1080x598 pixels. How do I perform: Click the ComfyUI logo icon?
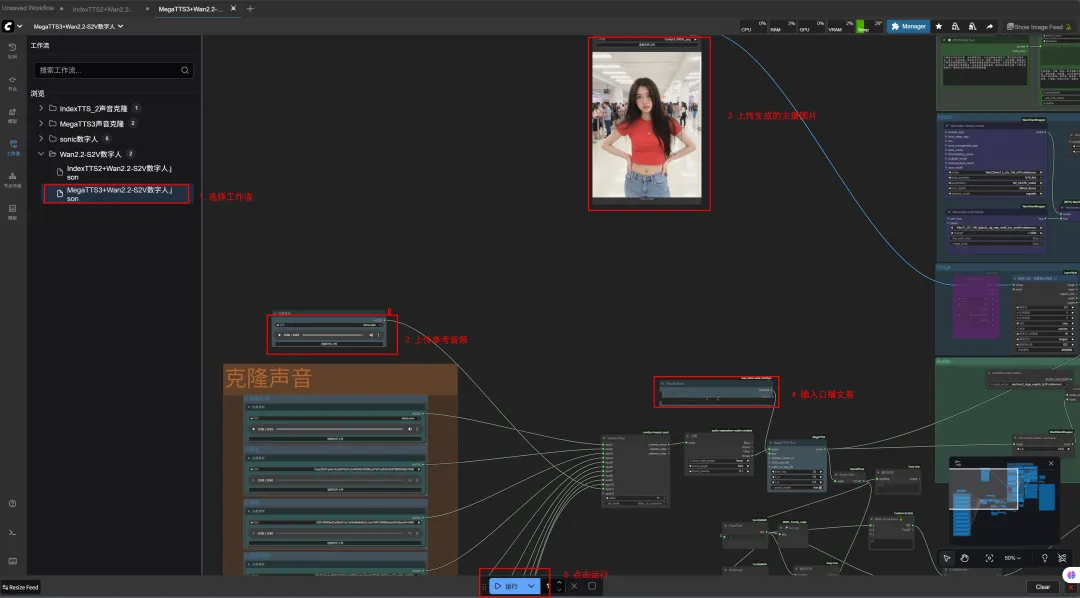coord(8,26)
